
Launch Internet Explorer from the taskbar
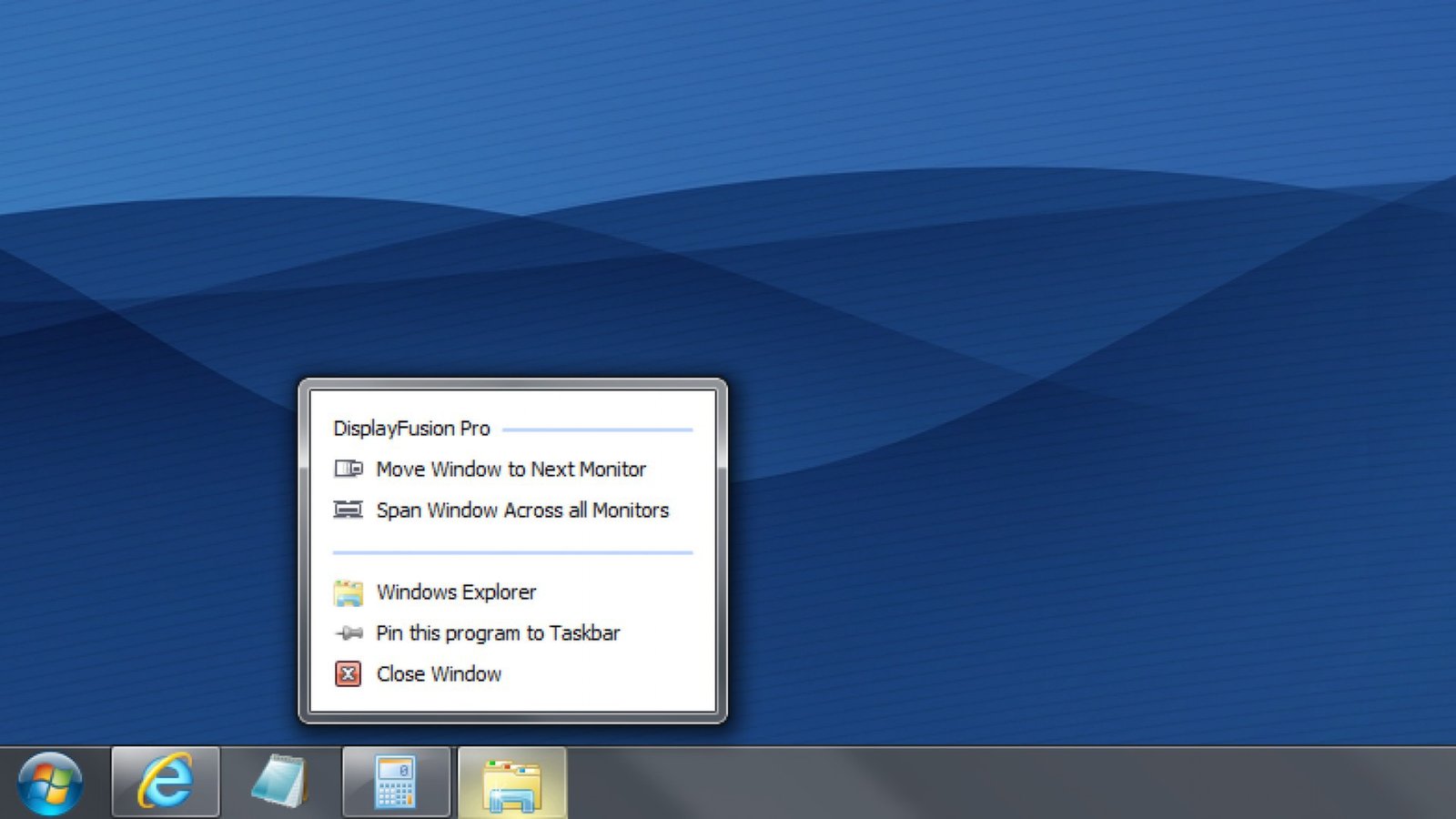click(x=166, y=783)
